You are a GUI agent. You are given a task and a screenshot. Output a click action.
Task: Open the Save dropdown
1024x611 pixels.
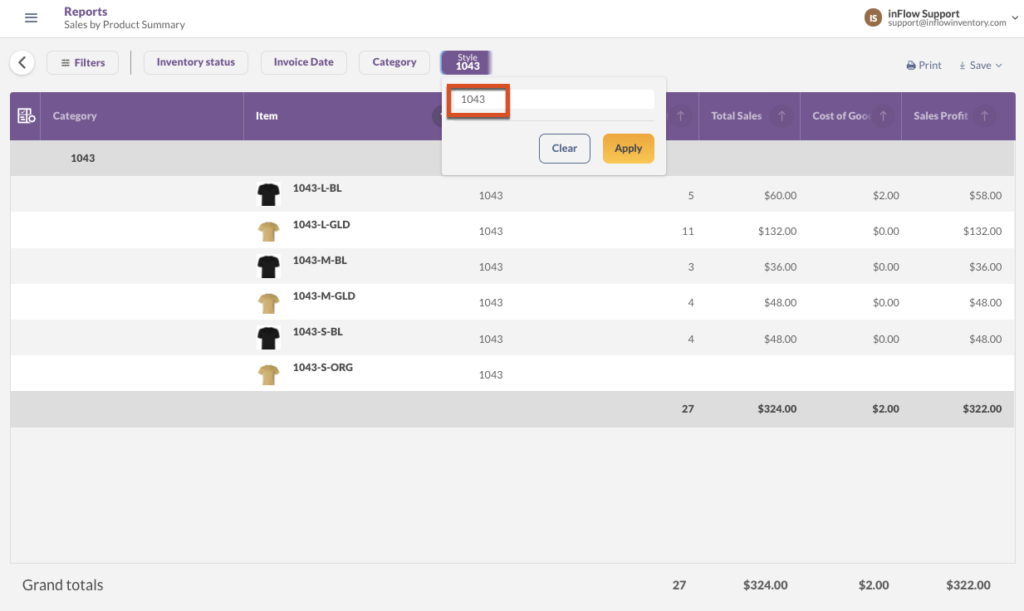coord(980,65)
